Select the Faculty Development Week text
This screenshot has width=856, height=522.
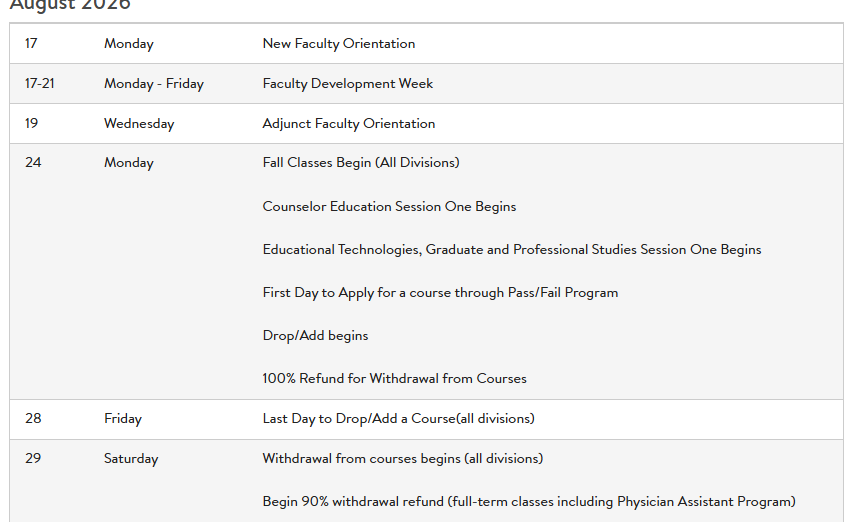(x=348, y=84)
